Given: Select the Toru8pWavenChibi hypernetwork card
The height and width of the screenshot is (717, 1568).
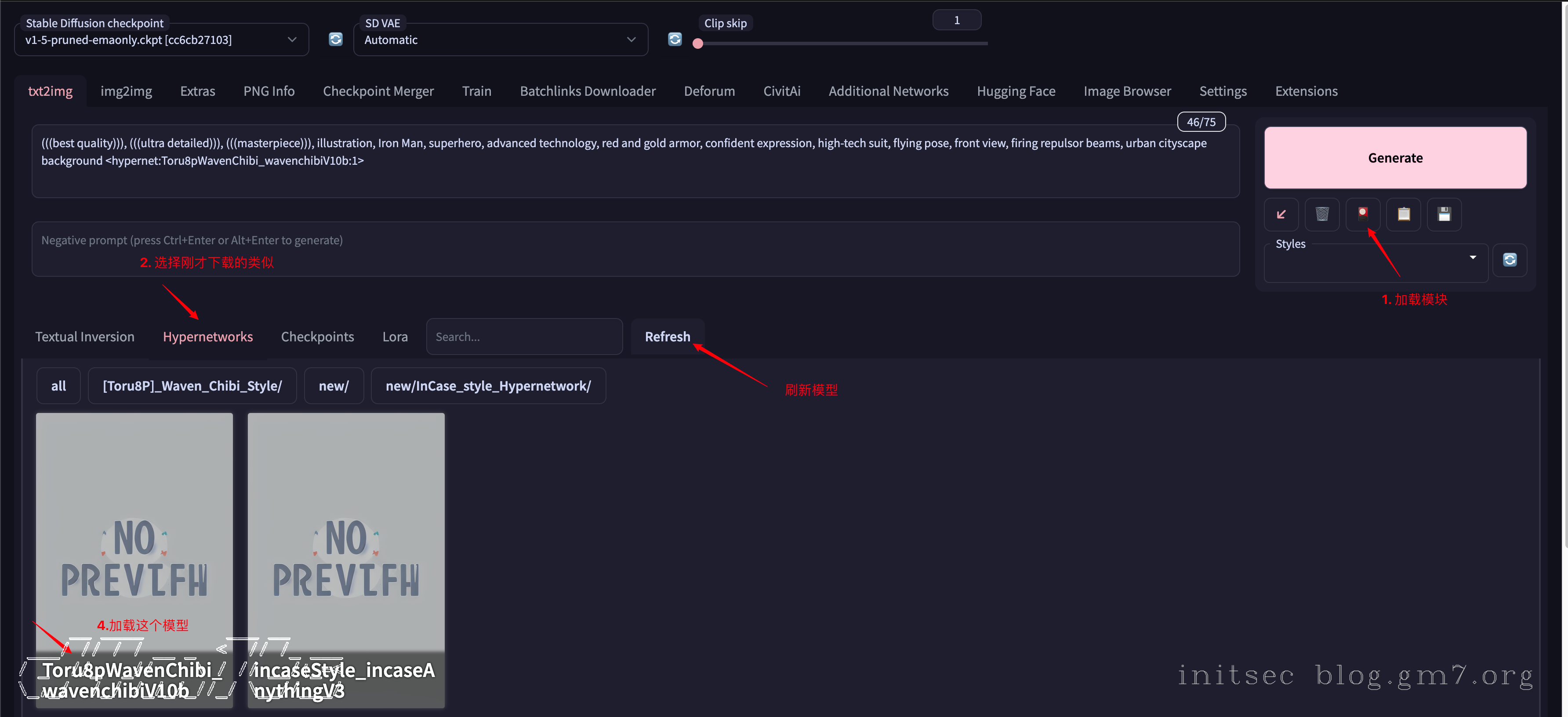Looking at the screenshot, I should coord(134,548).
